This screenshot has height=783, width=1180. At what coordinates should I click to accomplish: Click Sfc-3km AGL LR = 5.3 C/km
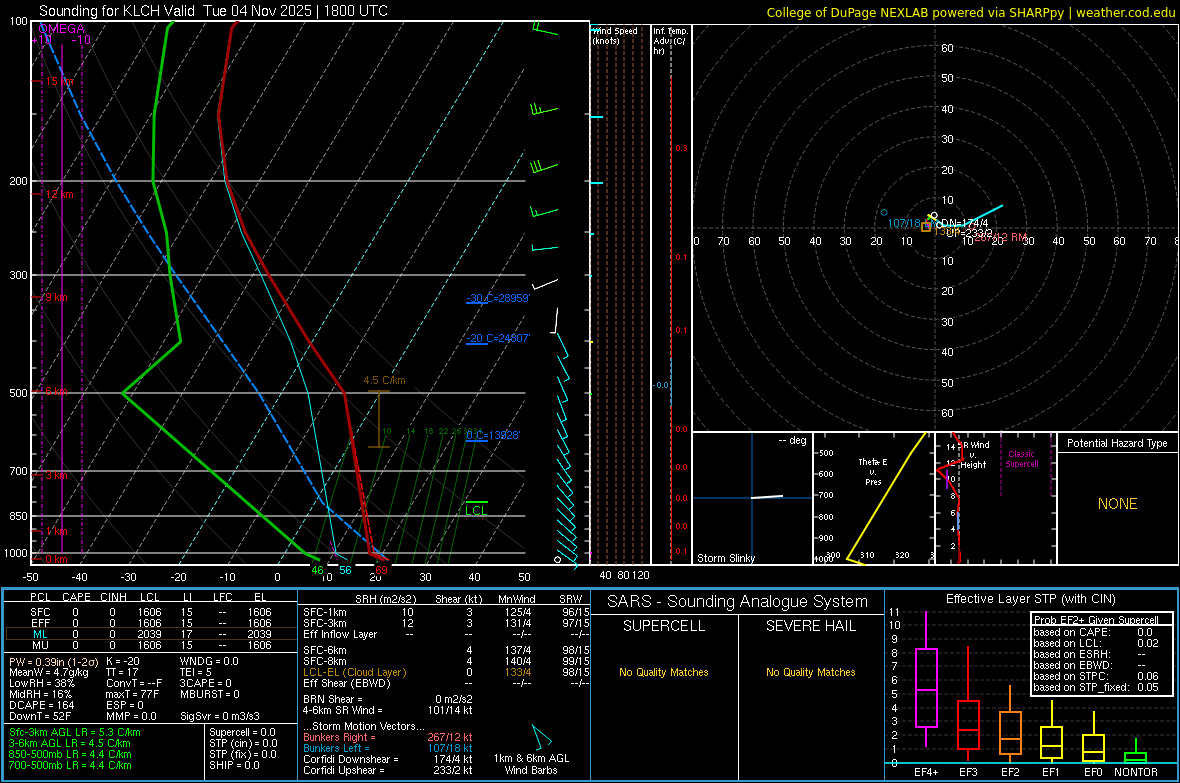[x=75, y=732]
